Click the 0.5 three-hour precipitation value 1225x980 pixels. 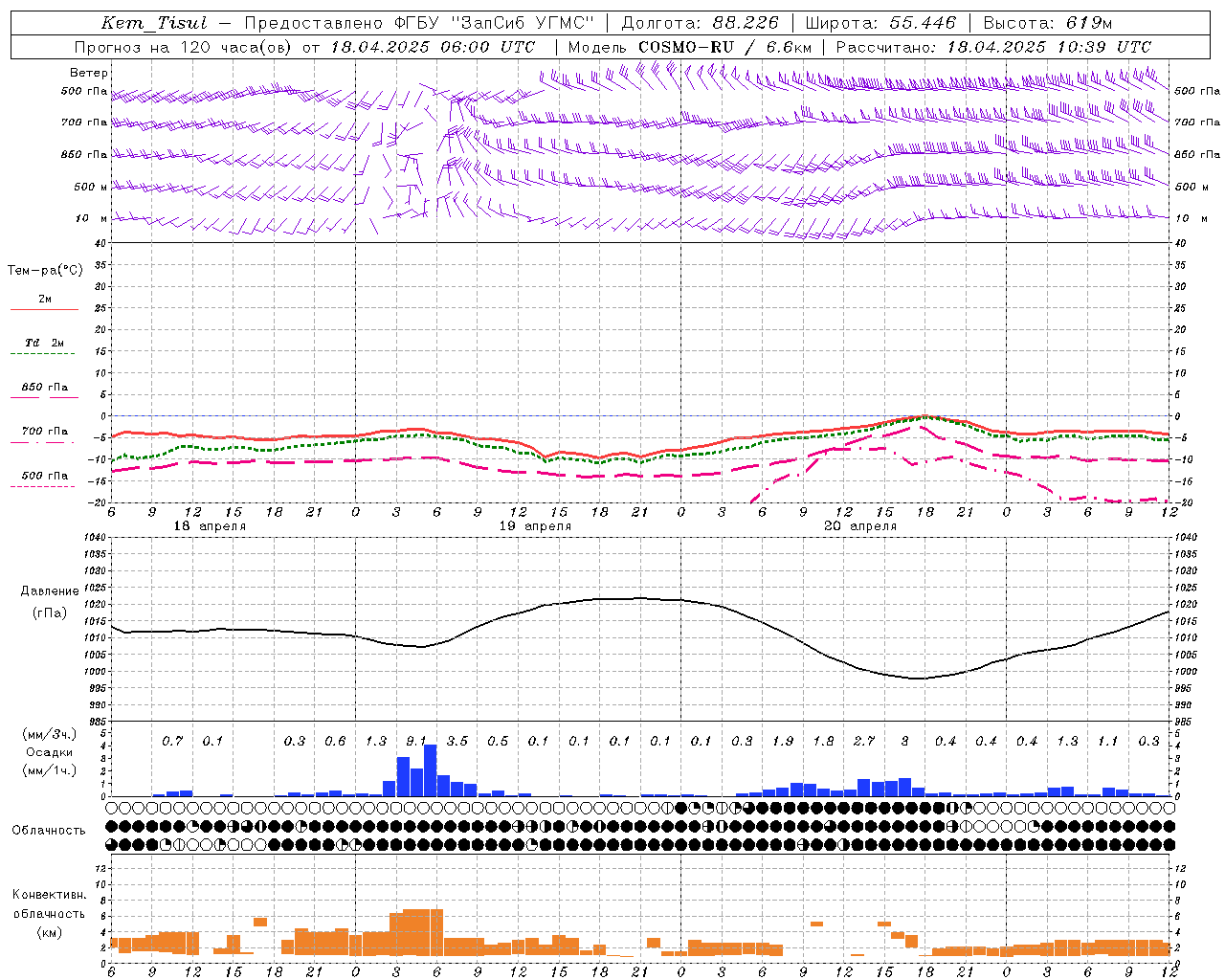point(498,741)
